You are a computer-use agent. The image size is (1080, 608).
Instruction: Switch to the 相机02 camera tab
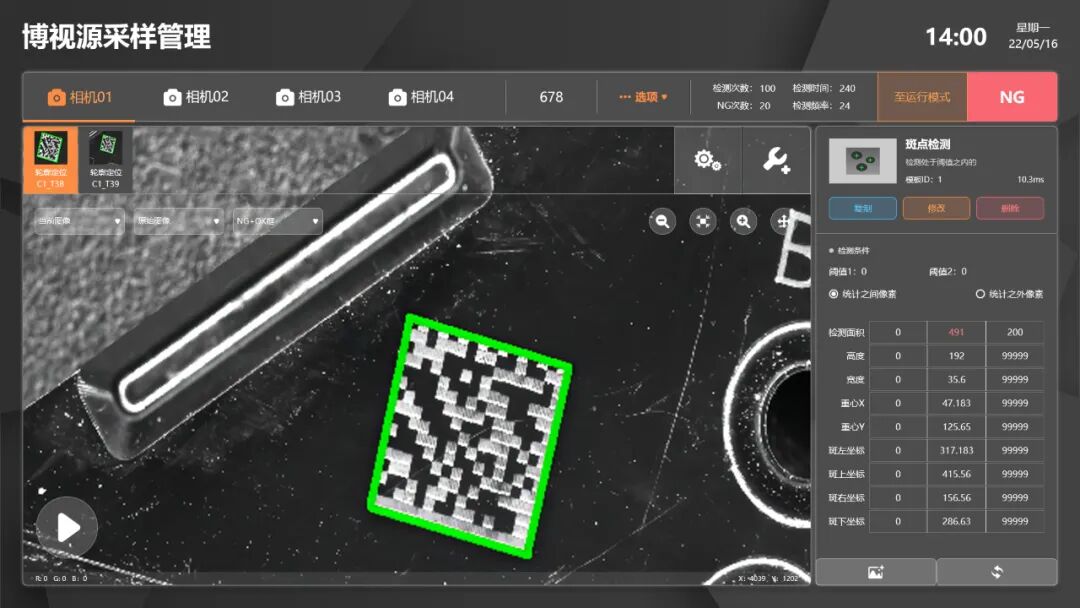(x=196, y=97)
